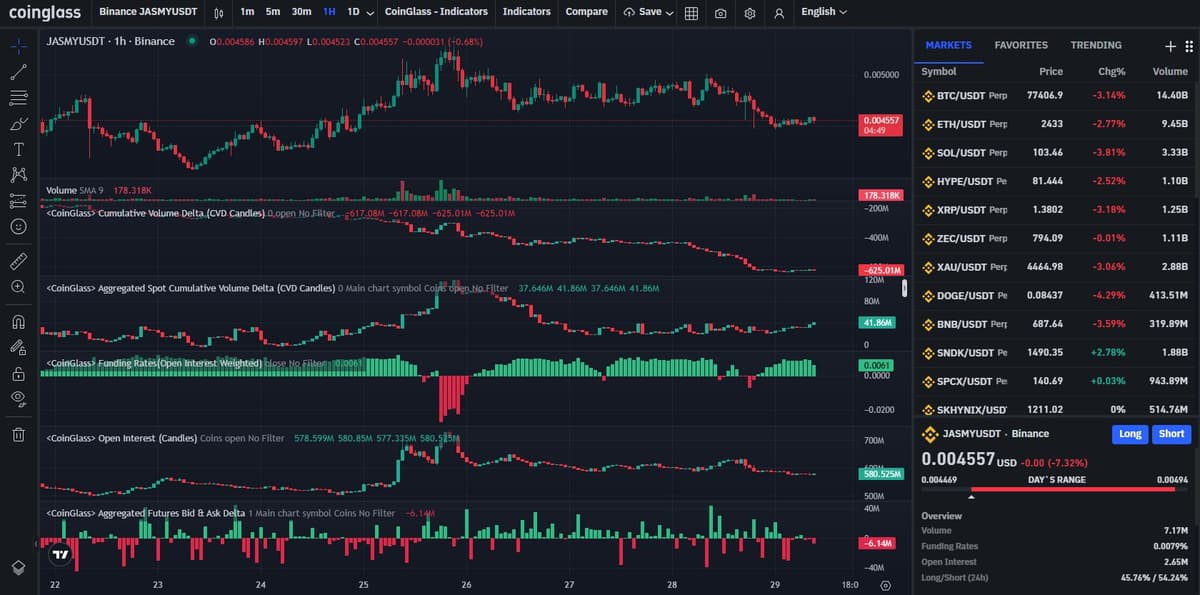1200x595 pixels.
Task: Switch to the 5m timeframe
Action: 273,12
